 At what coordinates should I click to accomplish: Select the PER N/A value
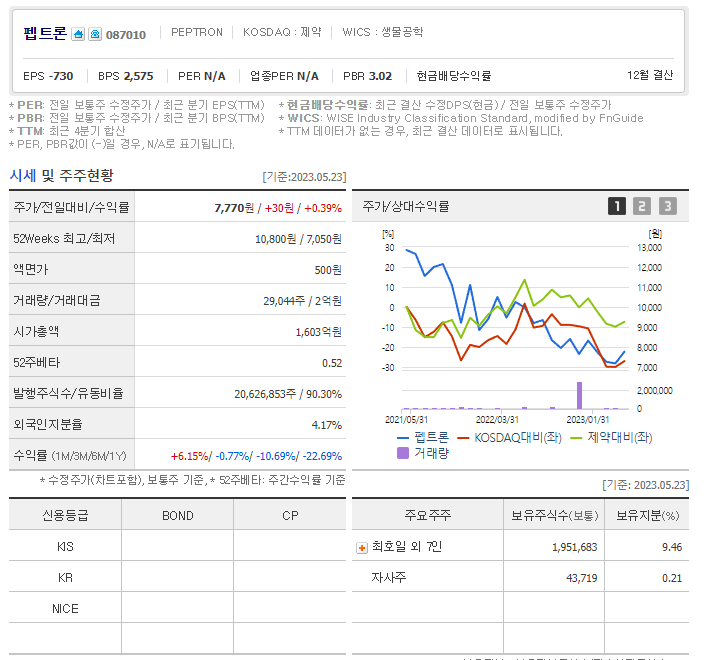(x=202, y=76)
